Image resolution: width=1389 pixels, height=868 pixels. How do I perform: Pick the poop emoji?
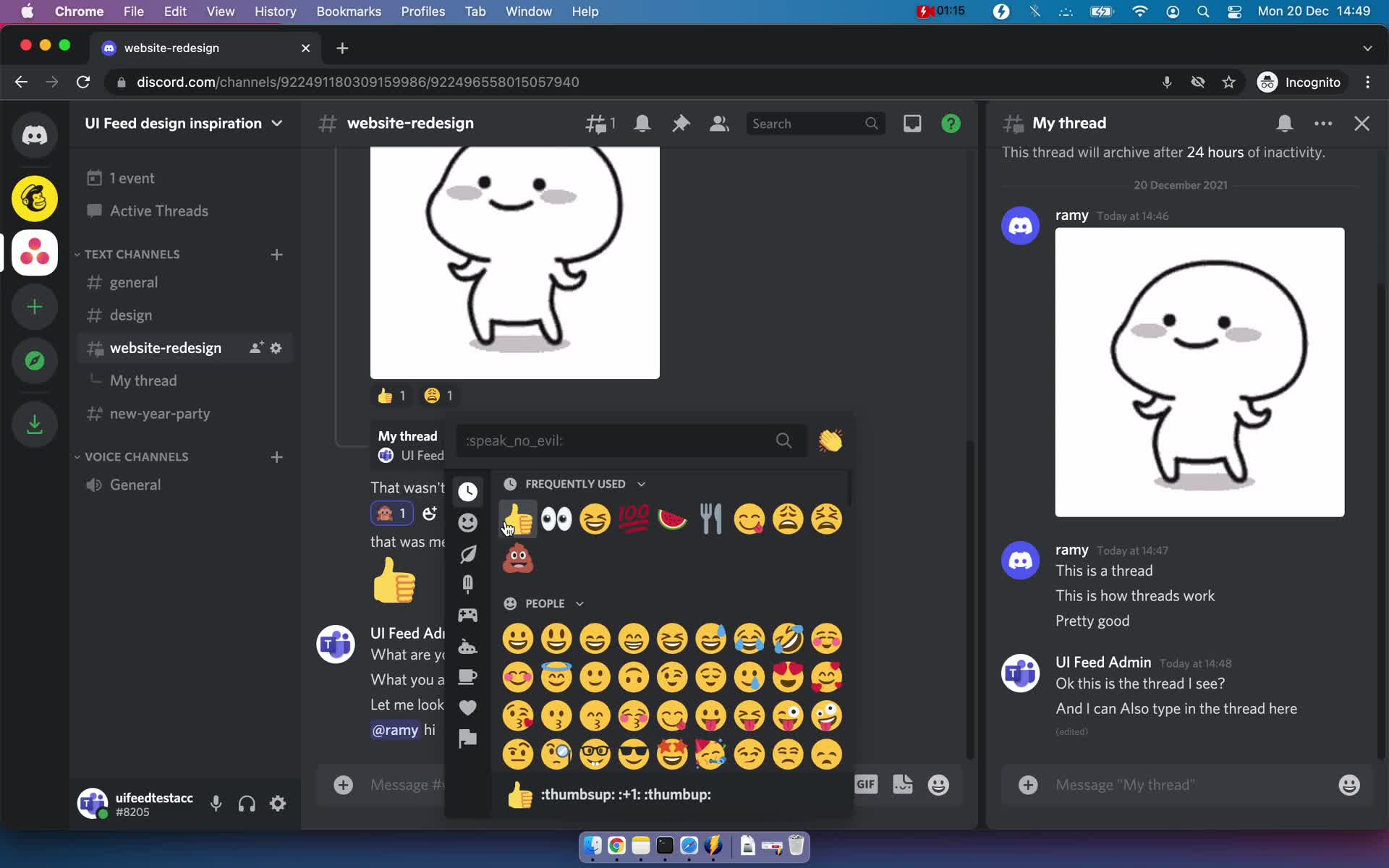click(x=518, y=558)
